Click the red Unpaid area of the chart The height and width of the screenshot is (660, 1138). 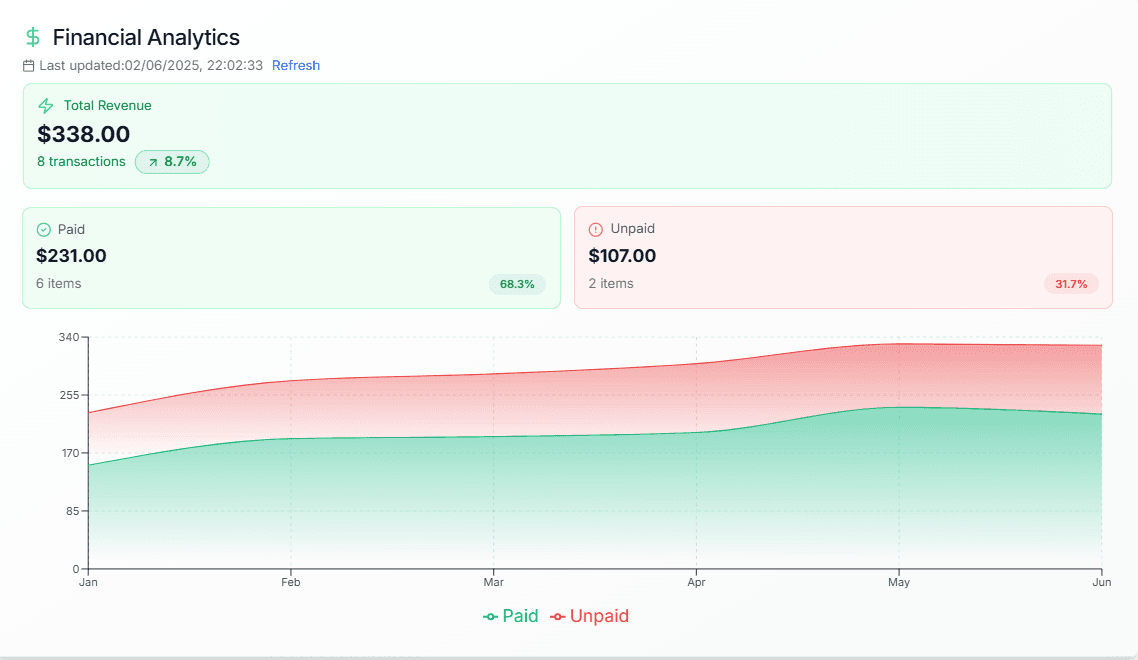coord(595,403)
